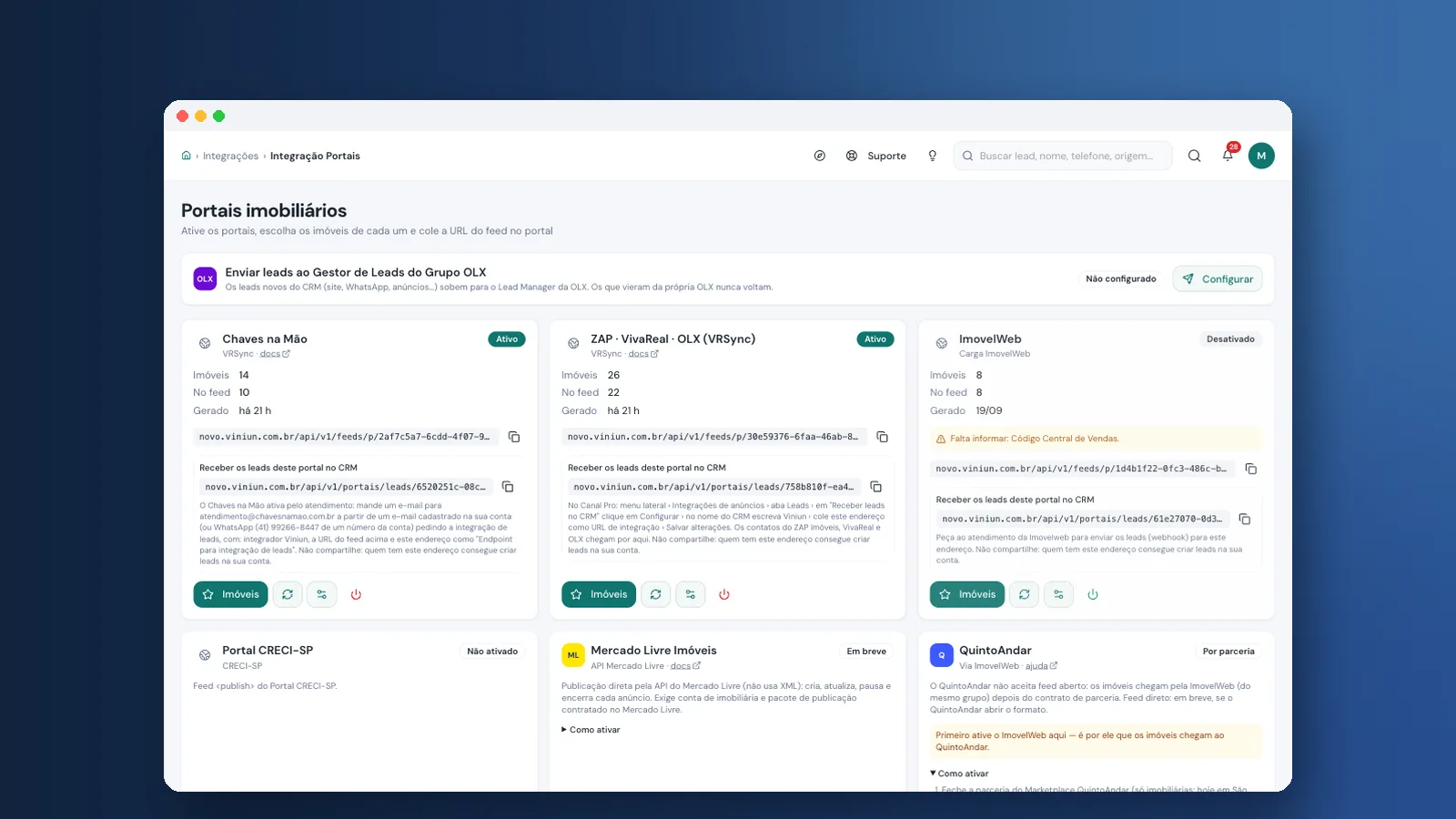Screen dimensions: 1456x819
Task: Collapse Como ativar under QuintoAndar
Action: pyautogui.click(x=959, y=773)
